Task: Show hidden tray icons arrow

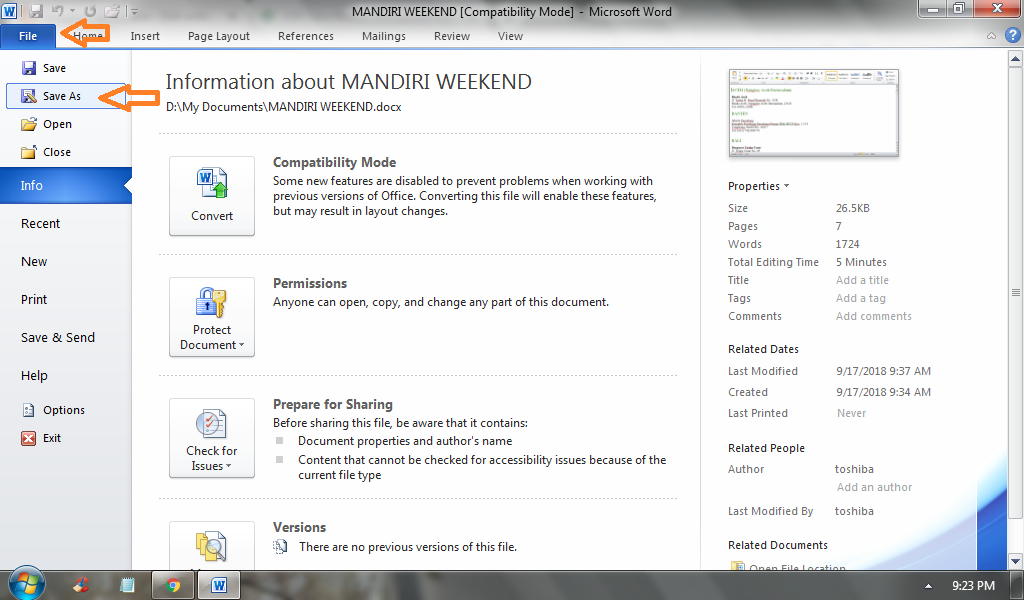Action: [928, 586]
